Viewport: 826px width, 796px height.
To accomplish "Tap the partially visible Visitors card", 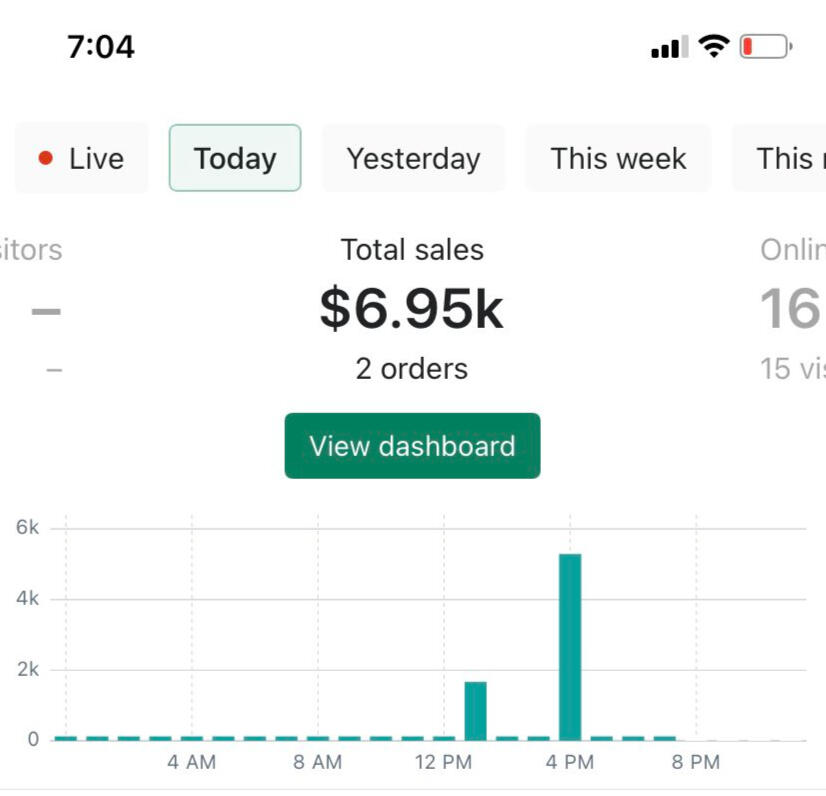I will click(35, 308).
